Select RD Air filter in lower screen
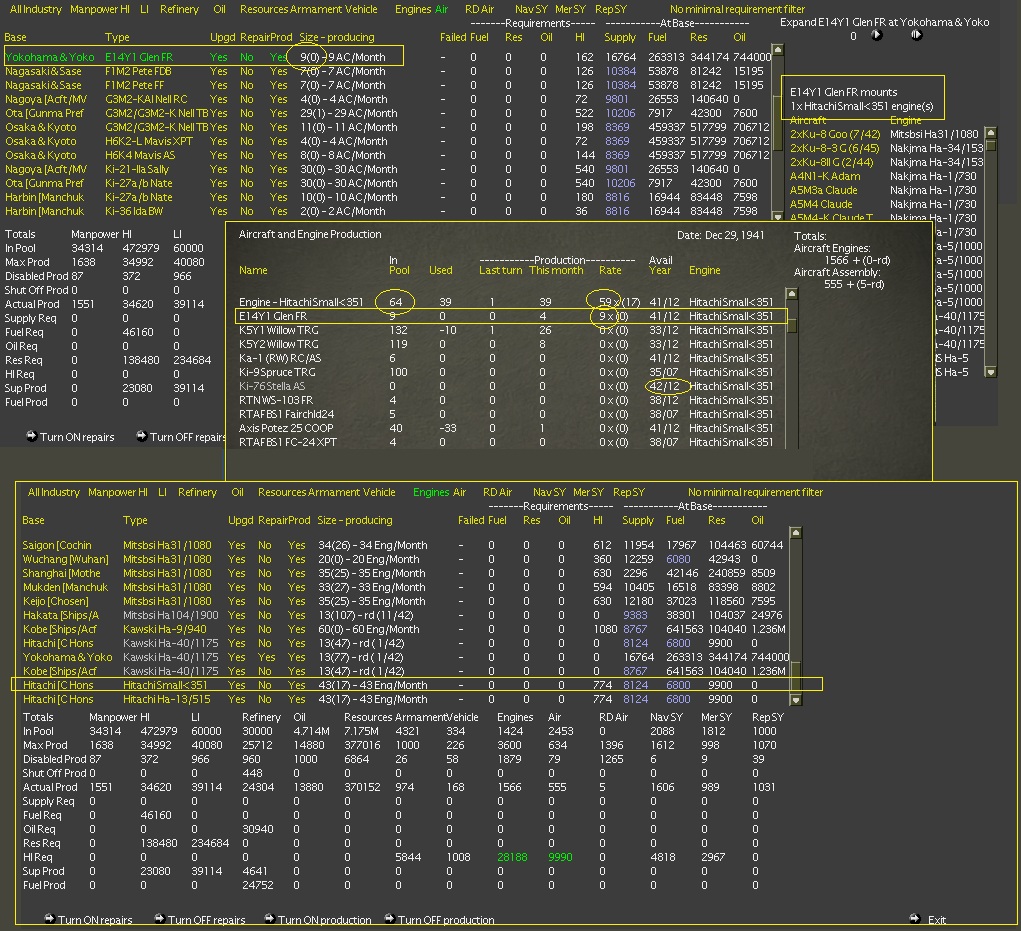 (497, 492)
